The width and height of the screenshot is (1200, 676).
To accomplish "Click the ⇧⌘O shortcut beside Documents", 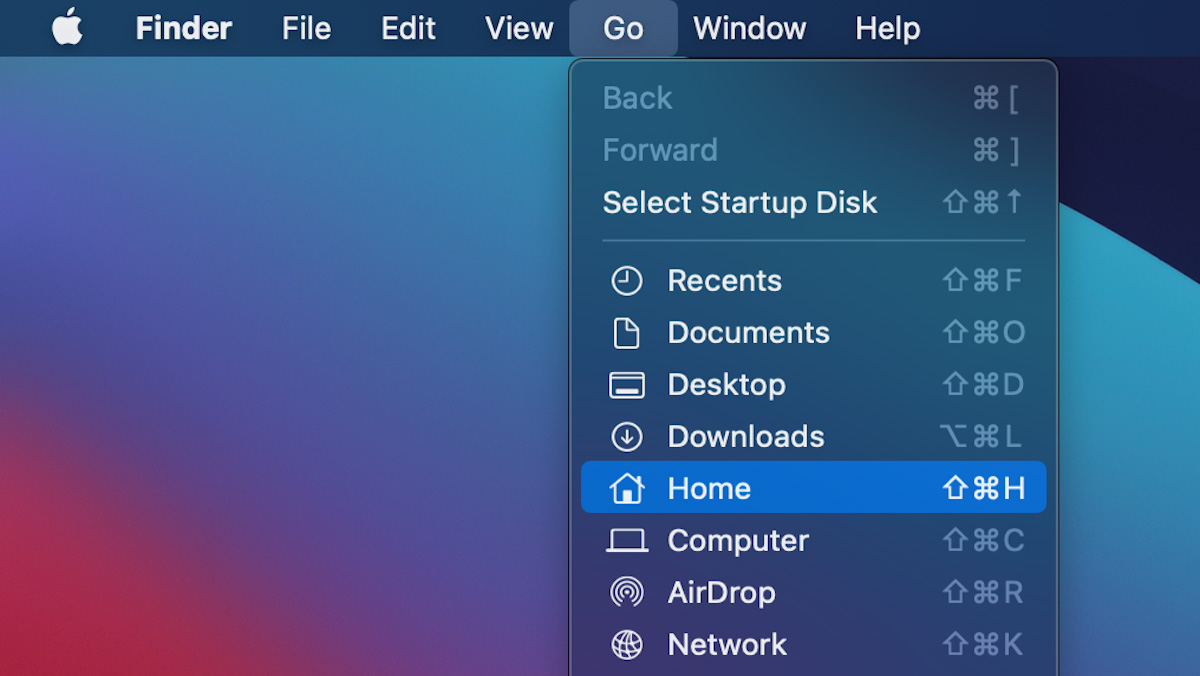I will click(x=984, y=333).
